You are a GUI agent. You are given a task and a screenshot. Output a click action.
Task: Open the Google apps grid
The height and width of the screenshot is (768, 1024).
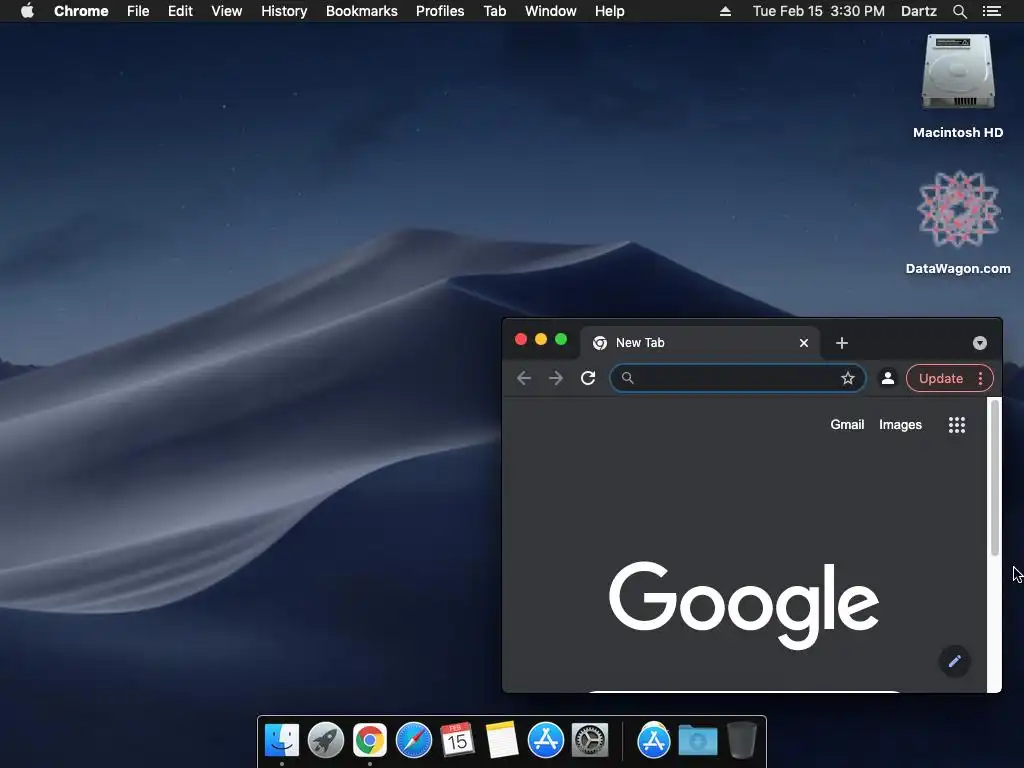coord(957,425)
